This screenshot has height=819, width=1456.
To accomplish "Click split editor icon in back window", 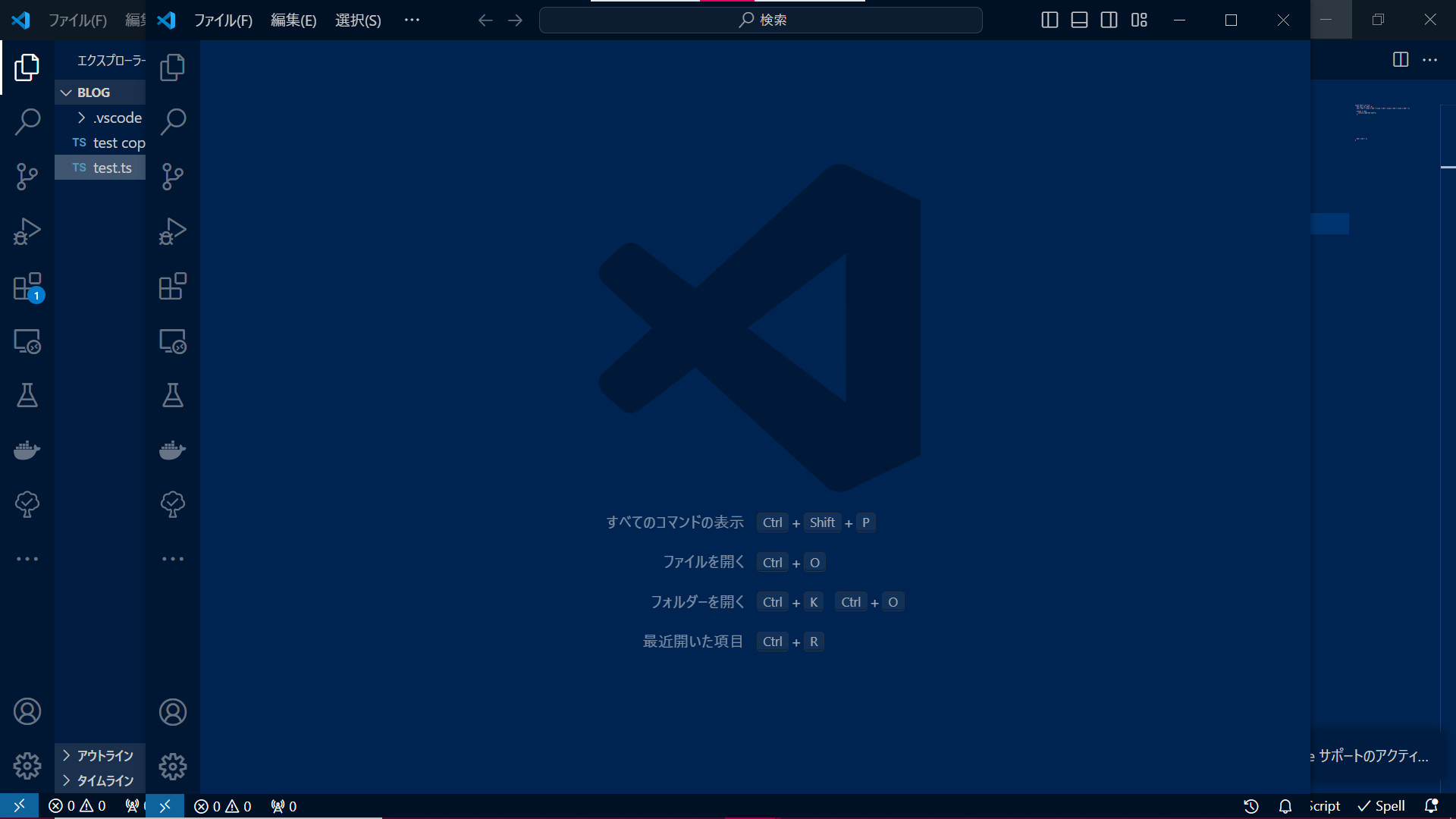I will [x=1401, y=60].
